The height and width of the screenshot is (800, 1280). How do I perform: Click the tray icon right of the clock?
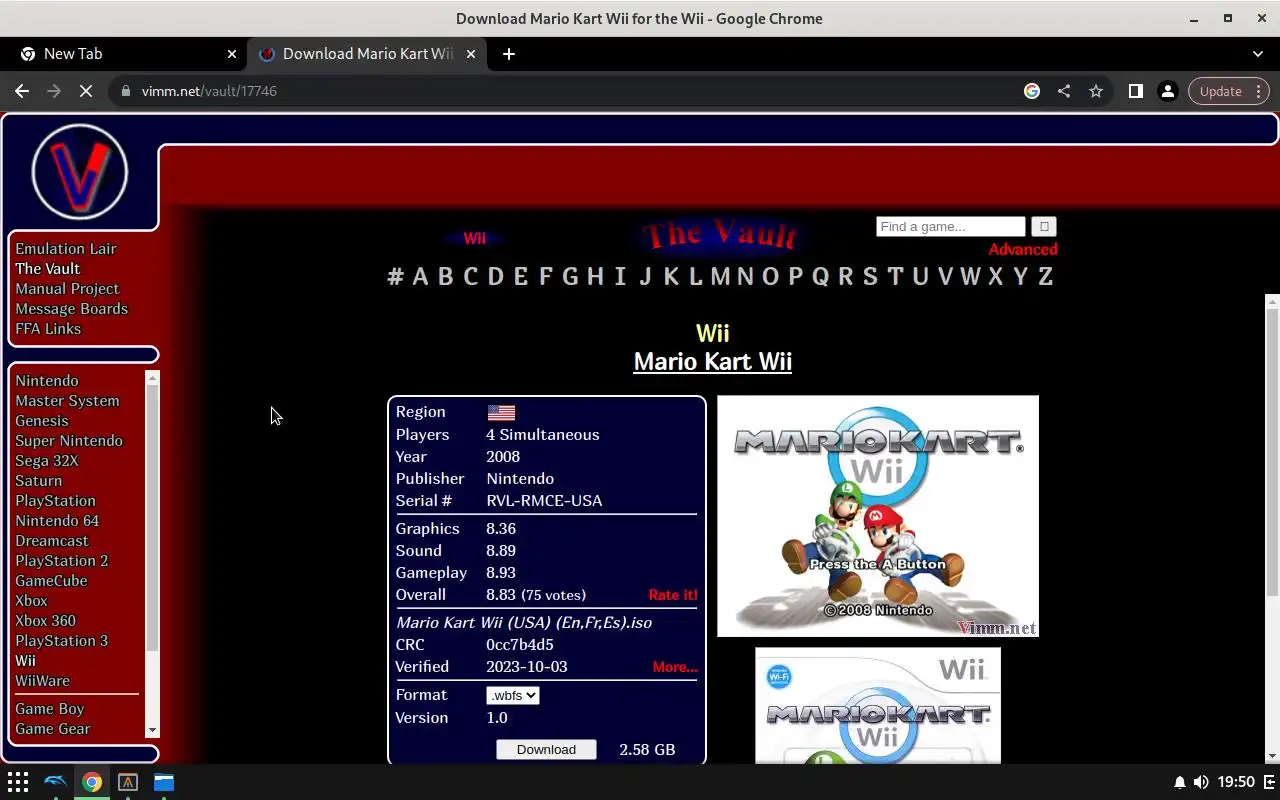(x=1269, y=782)
